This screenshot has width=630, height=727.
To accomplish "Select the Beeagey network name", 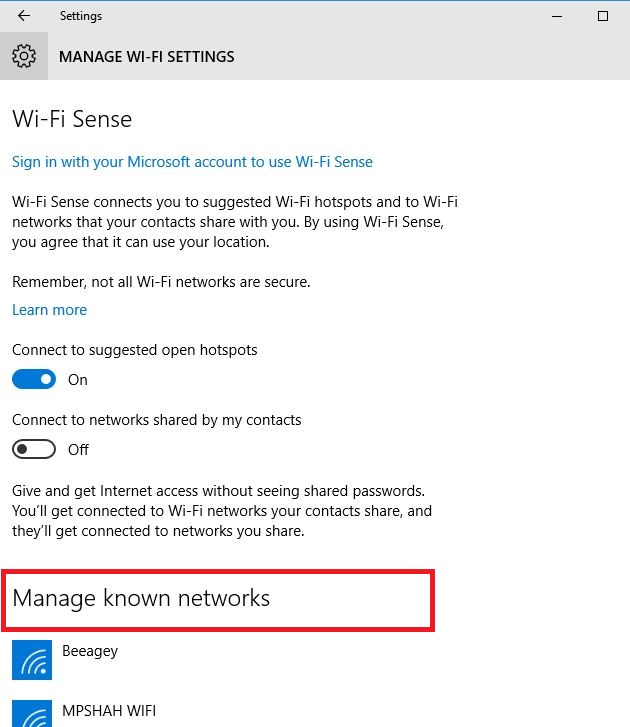I will pos(90,651).
